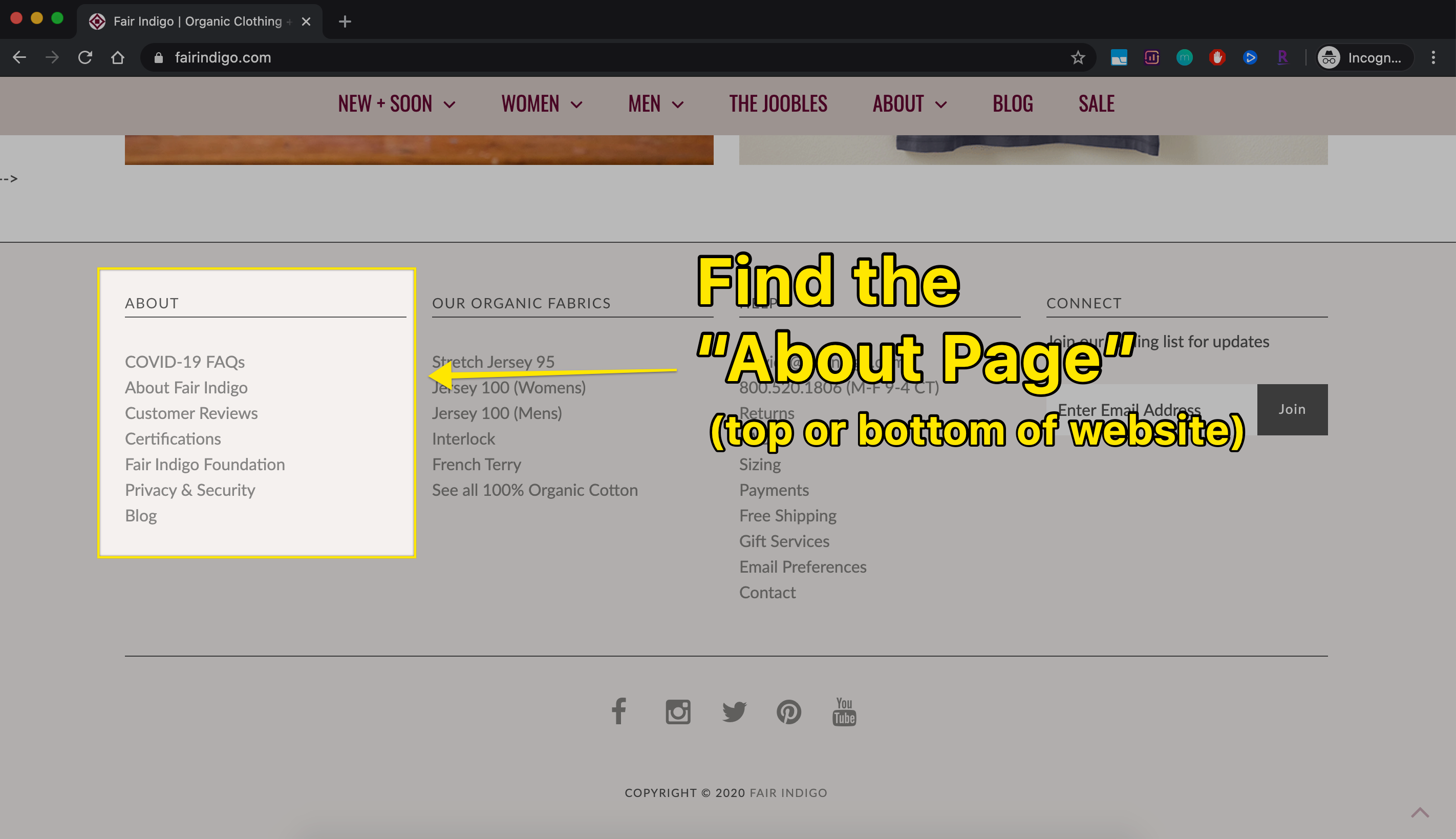Screen dimensions: 1456x839
Task: Expand the MEN dropdown menu
Action: (x=656, y=103)
